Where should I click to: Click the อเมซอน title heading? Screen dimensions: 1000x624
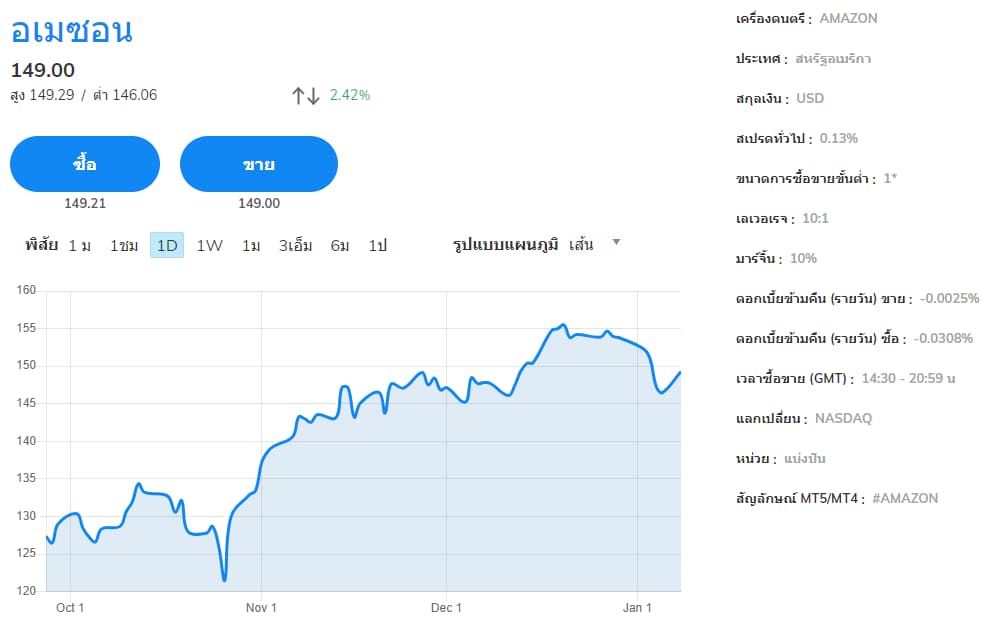click(73, 33)
